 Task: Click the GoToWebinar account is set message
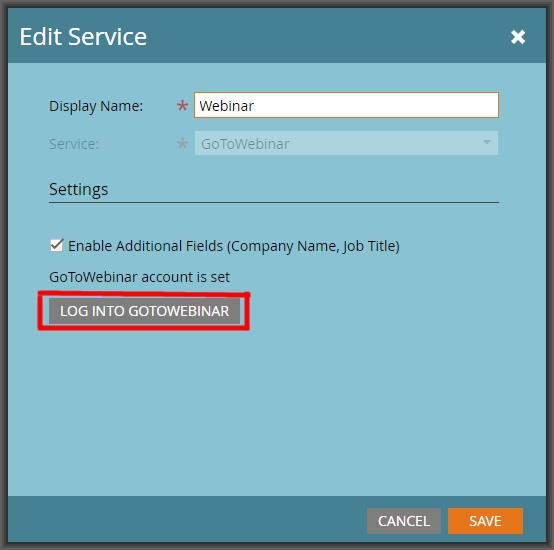139,277
